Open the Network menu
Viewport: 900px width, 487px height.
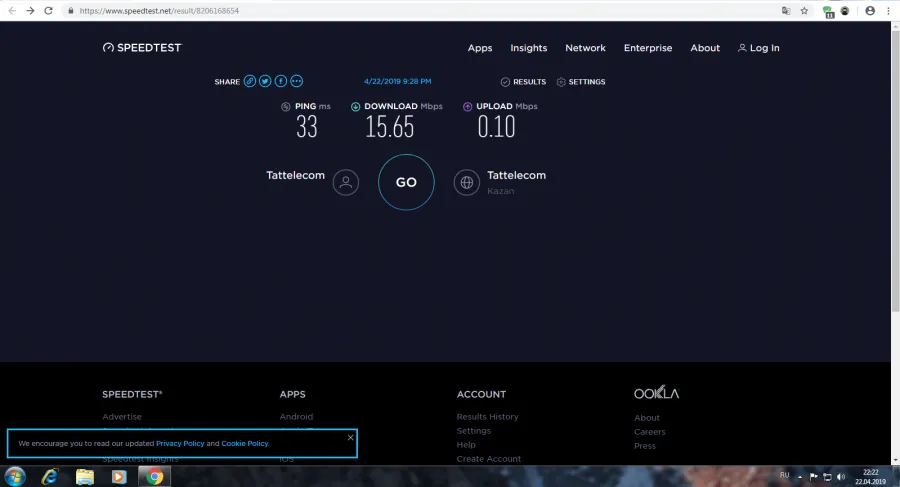point(585,48)
